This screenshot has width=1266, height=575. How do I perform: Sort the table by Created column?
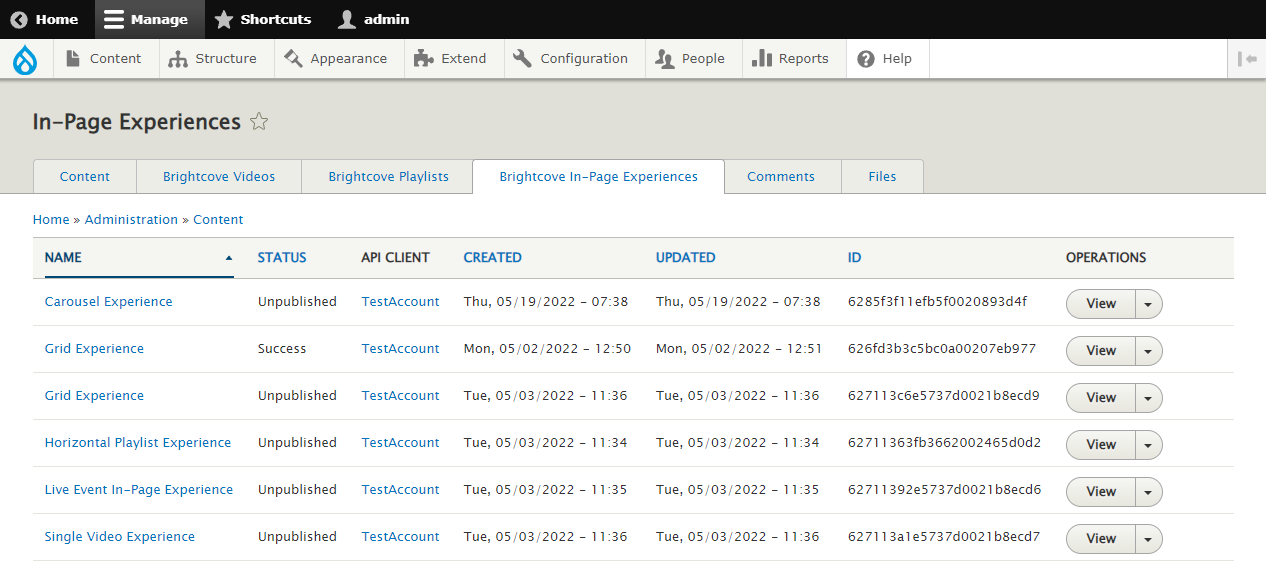pos(492,258)
